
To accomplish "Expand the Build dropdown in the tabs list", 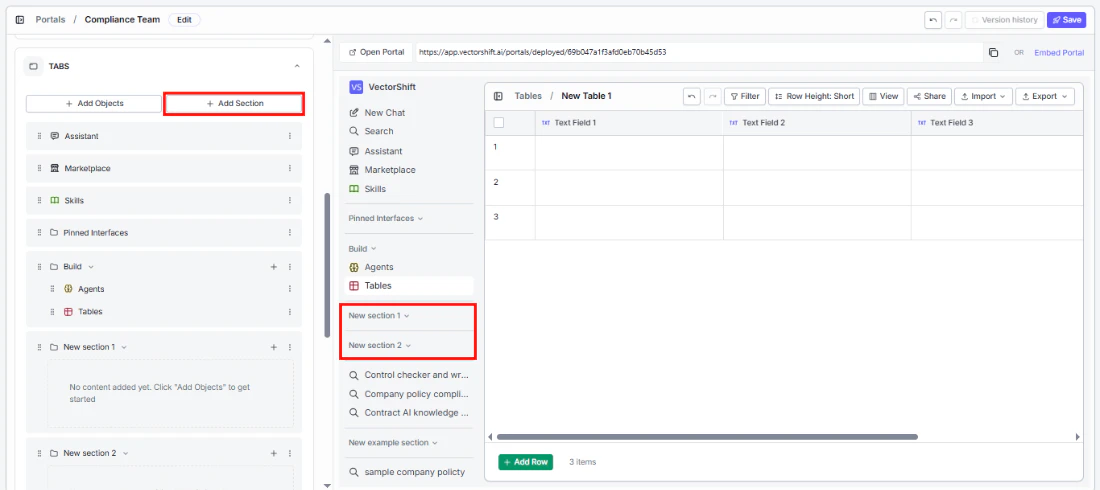I will (x=90, y=267).
